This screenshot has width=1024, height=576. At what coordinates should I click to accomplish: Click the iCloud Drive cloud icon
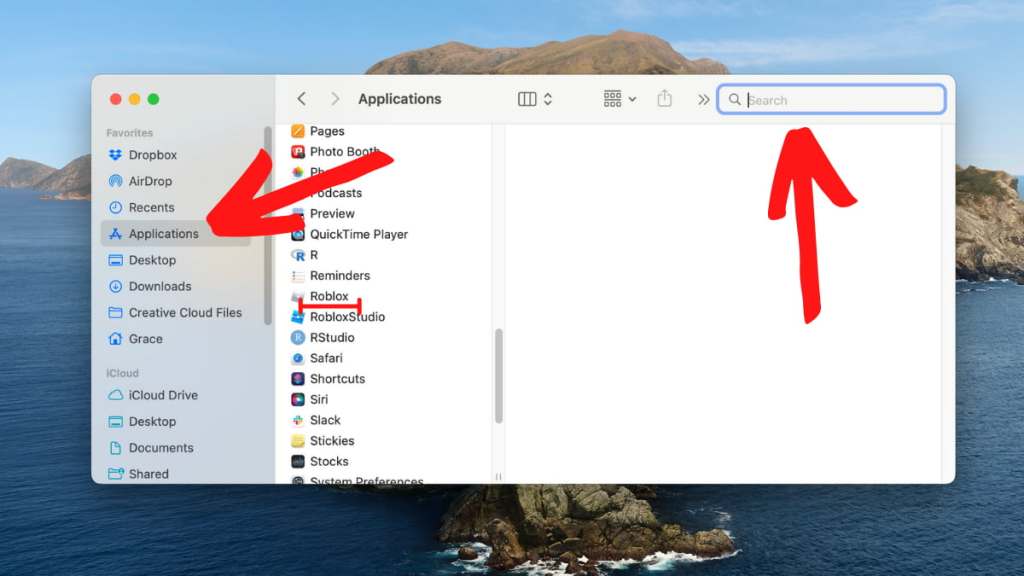coord(116,395)
